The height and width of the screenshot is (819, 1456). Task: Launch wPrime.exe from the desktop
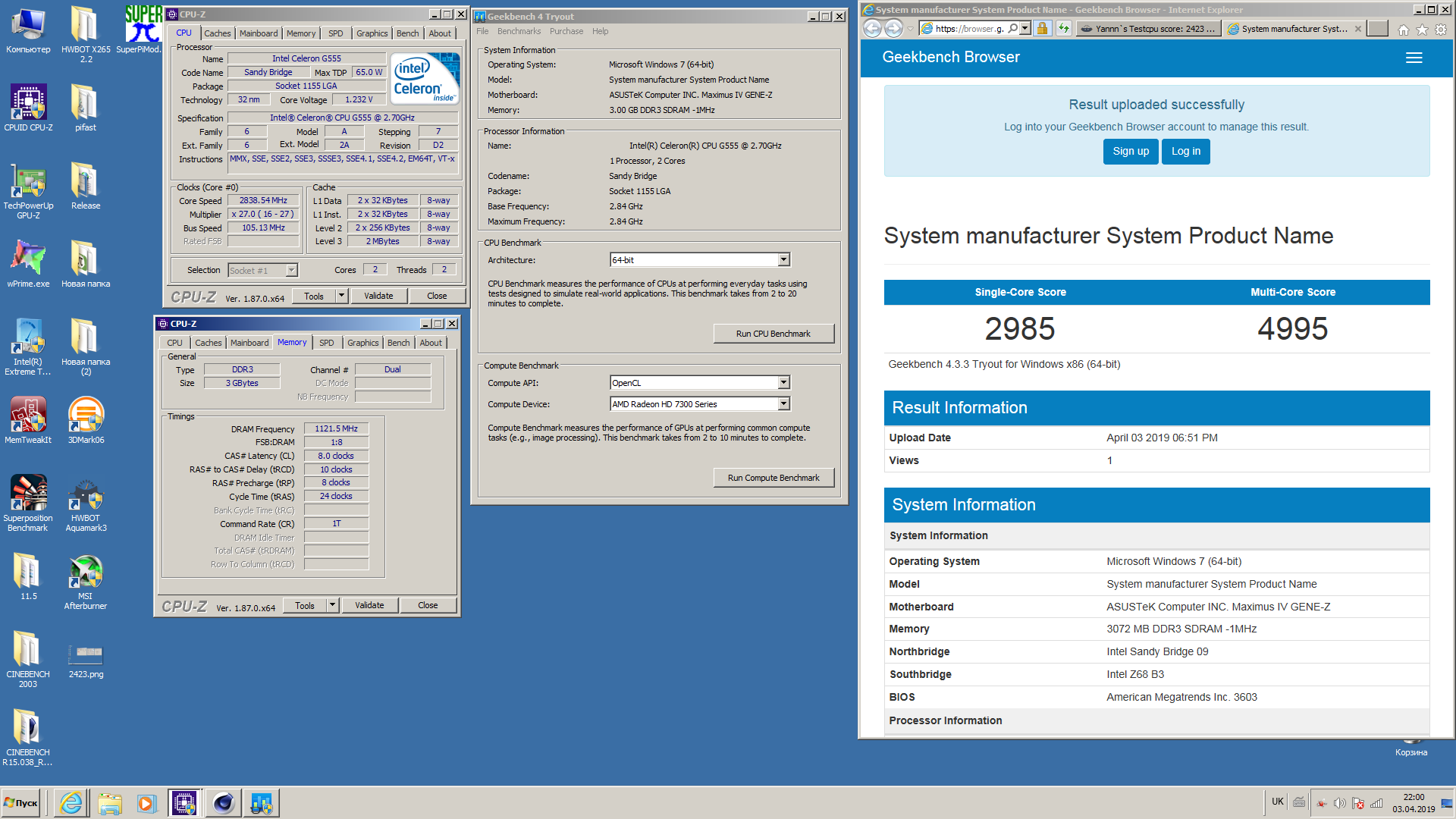tap(28, 264)
